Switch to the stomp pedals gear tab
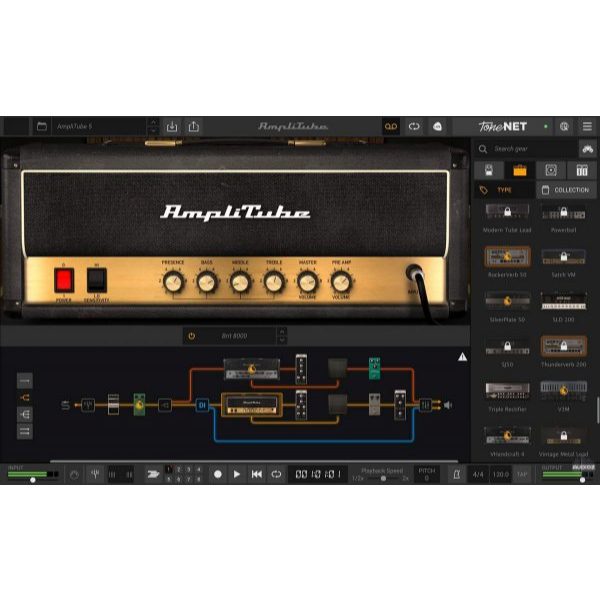This screenshot has height=600, width=600. pyautogui.click(x=489, y=170)
